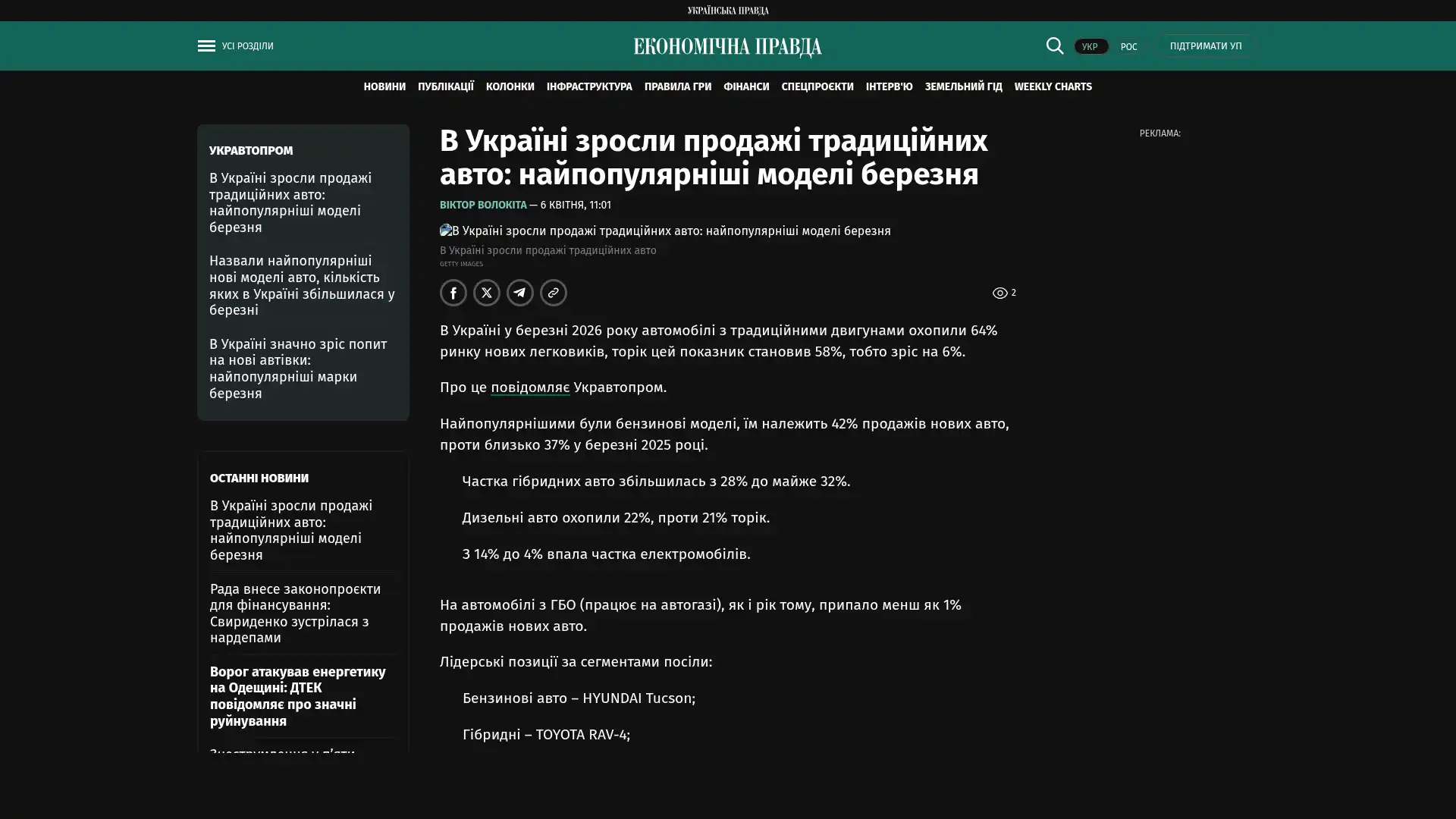Screen dimensions: 1456x819
Task: Switch language to УКР
Action: [x=1090, y=46]
